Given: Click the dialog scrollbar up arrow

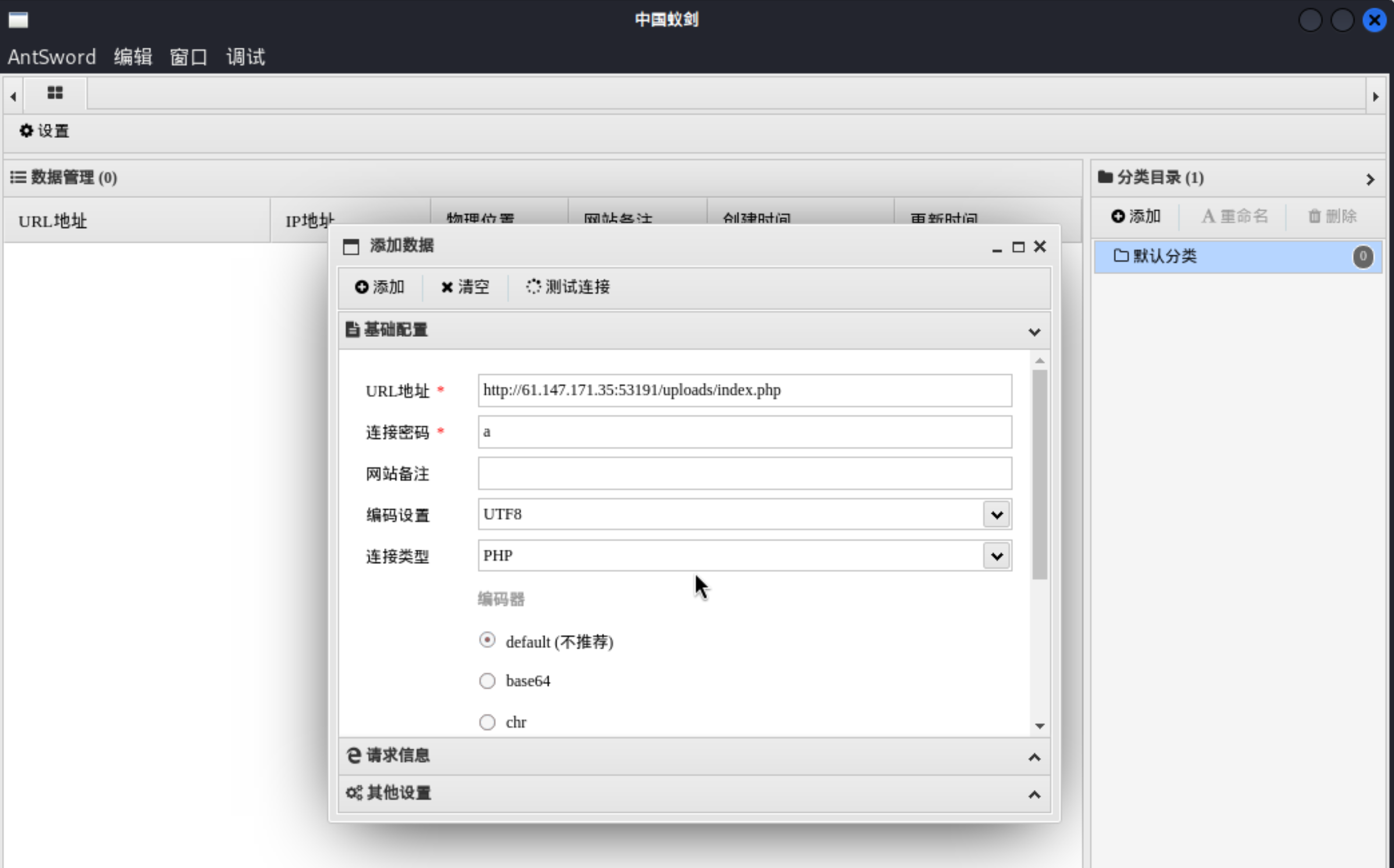Looking at the screenshot, I should (x=1040, y=361).
